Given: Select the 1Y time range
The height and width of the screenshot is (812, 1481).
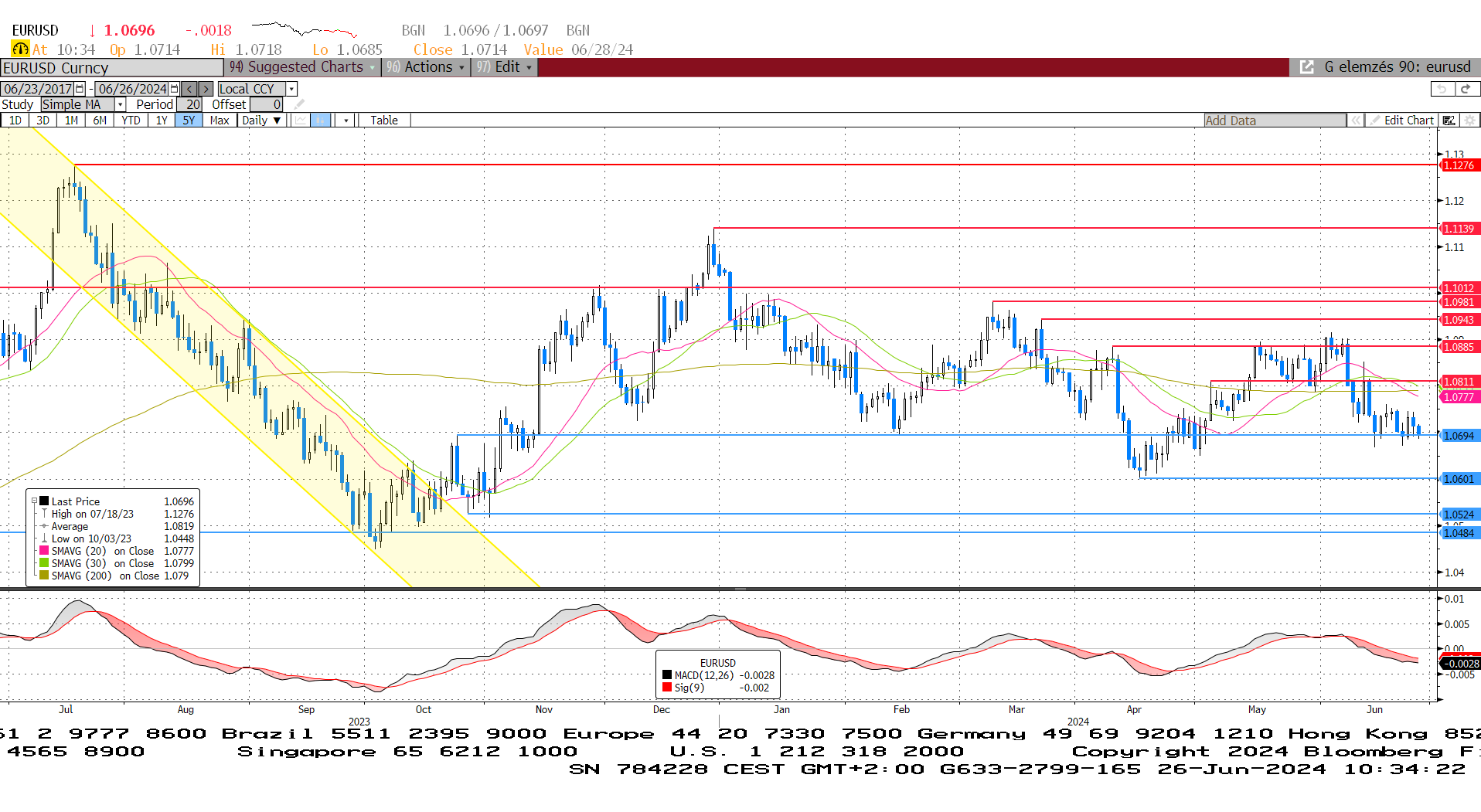Looking at the screenshot, I should point(162,121).
